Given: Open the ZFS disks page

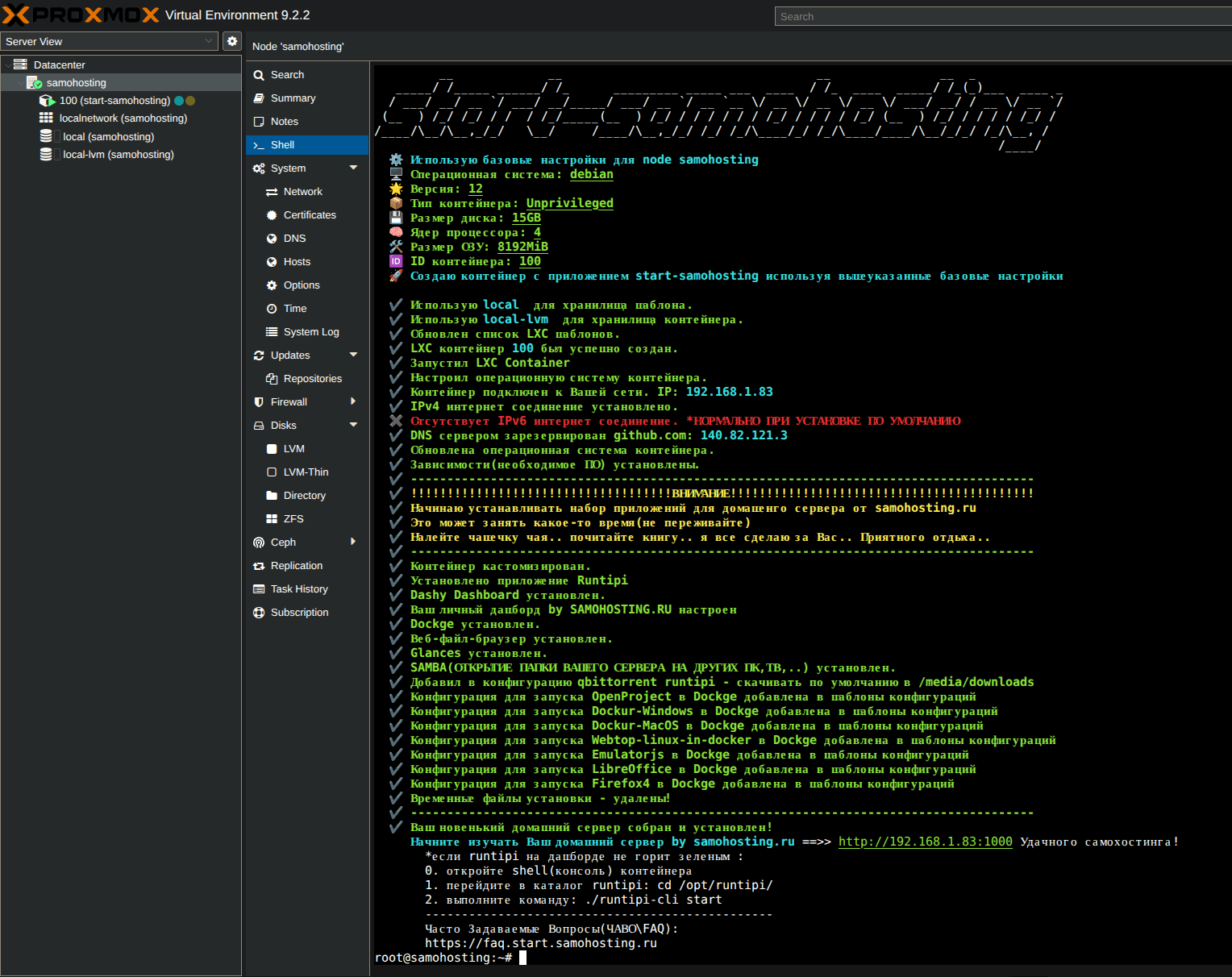Looking at the screenshot, I should point(307,519).
